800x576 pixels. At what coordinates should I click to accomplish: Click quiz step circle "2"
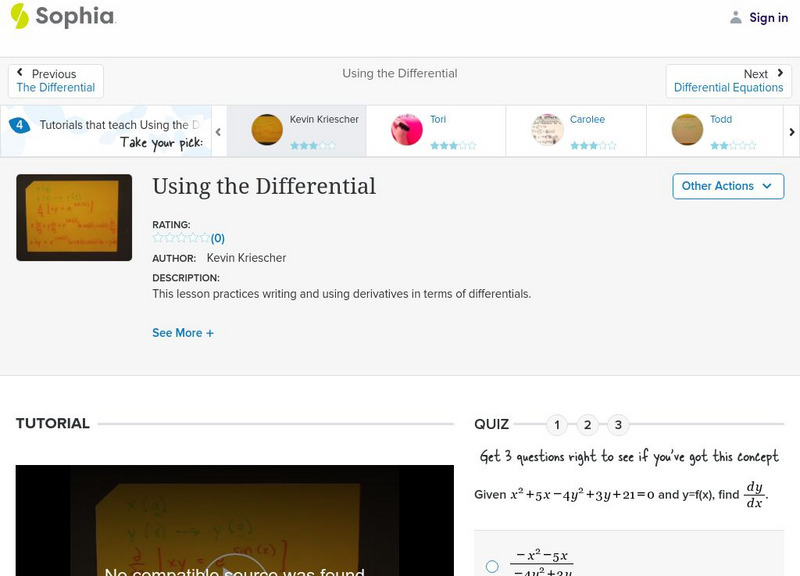[587, 425]
